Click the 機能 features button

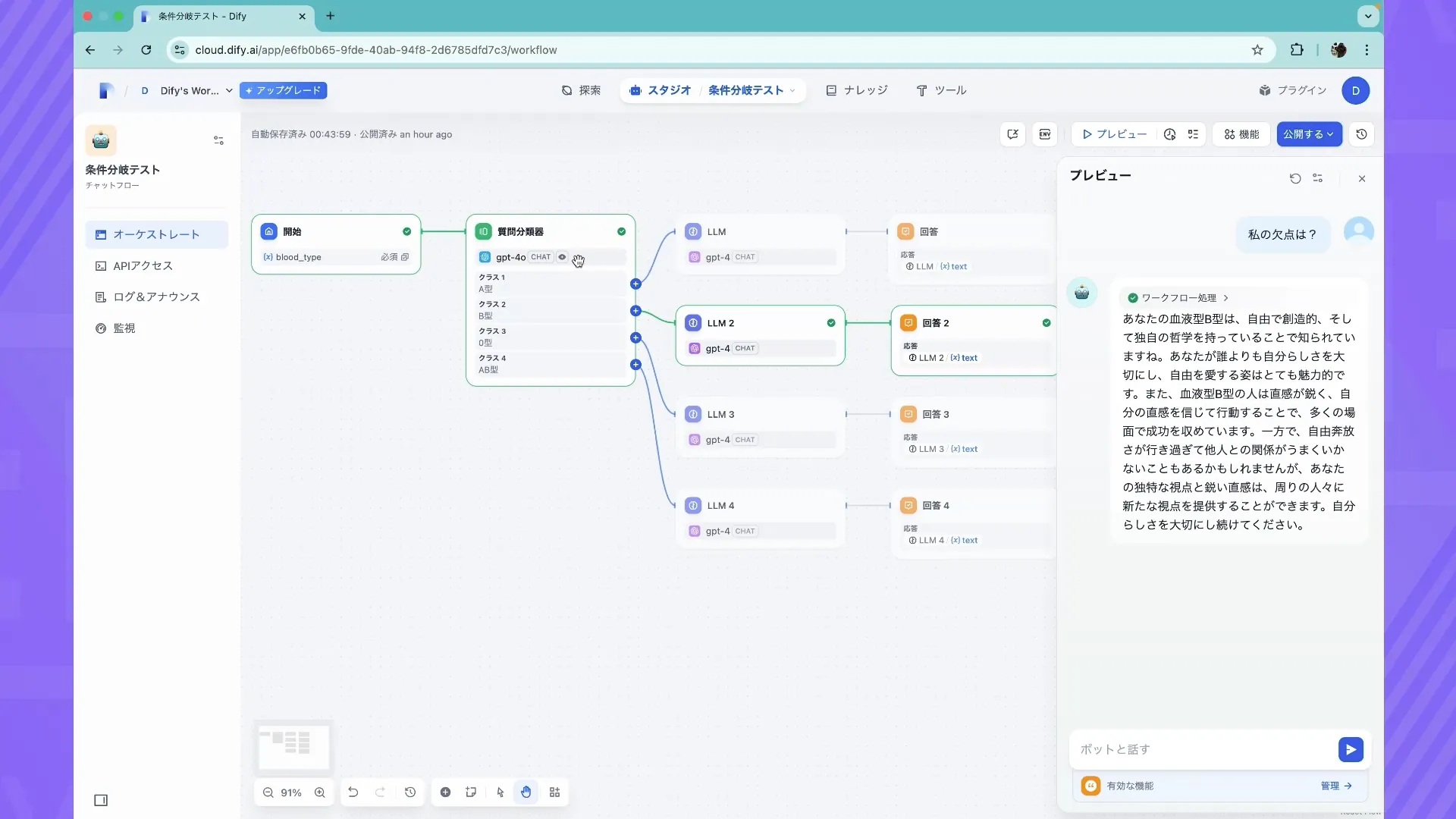pos(1241,134)
